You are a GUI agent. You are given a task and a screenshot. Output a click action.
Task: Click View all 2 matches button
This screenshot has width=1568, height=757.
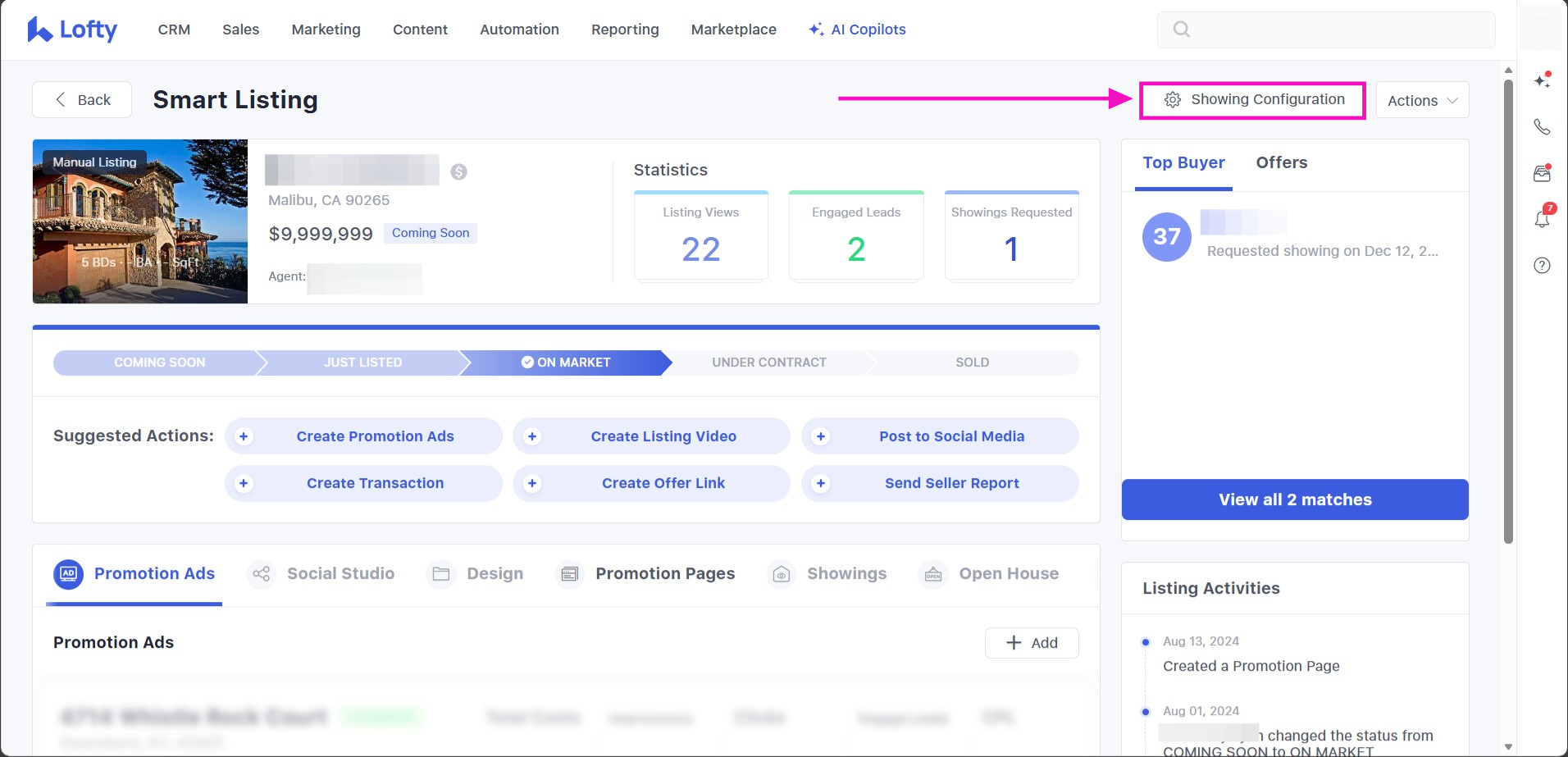tap(1294, 499)
